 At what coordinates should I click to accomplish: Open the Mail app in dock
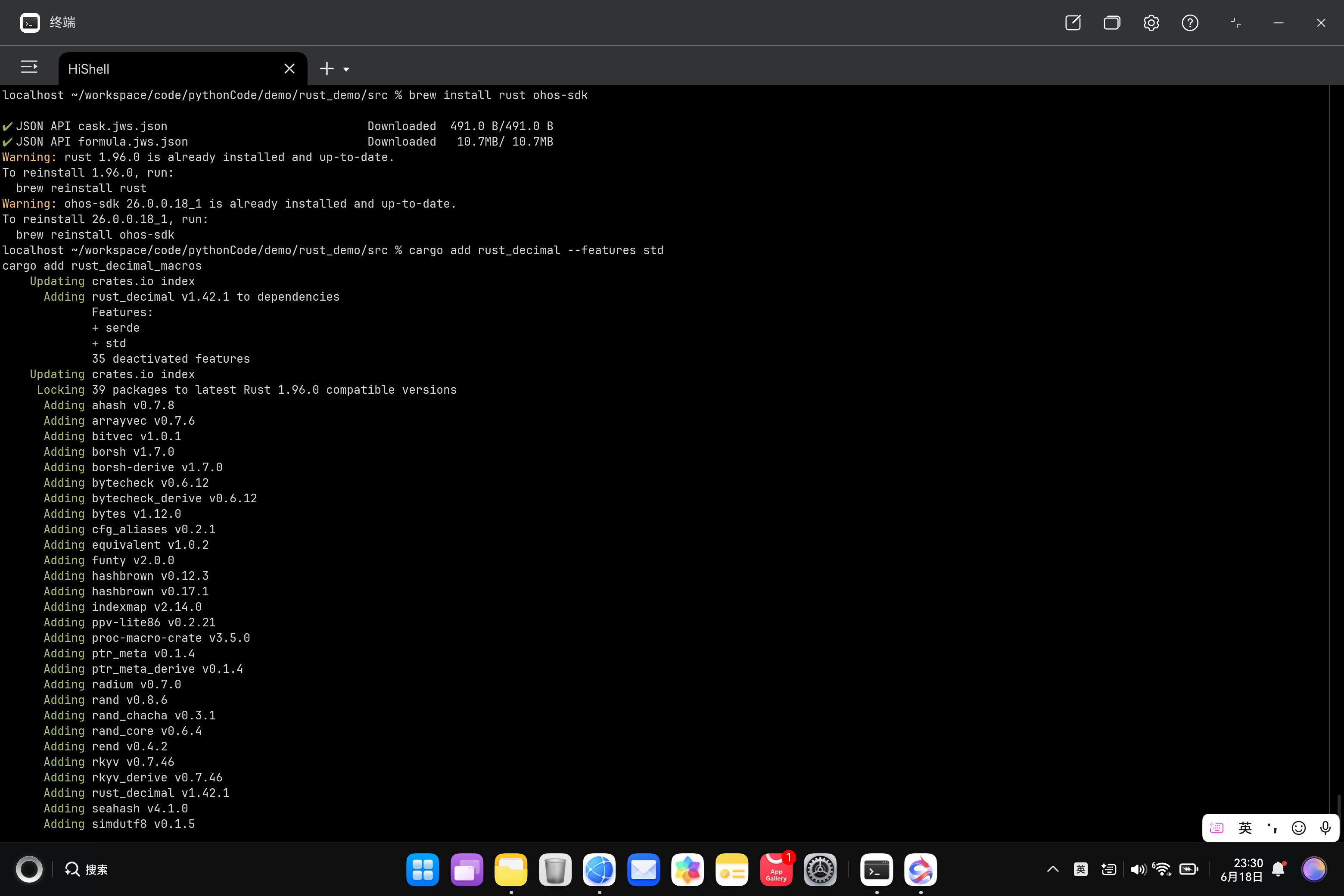point(644,870)
